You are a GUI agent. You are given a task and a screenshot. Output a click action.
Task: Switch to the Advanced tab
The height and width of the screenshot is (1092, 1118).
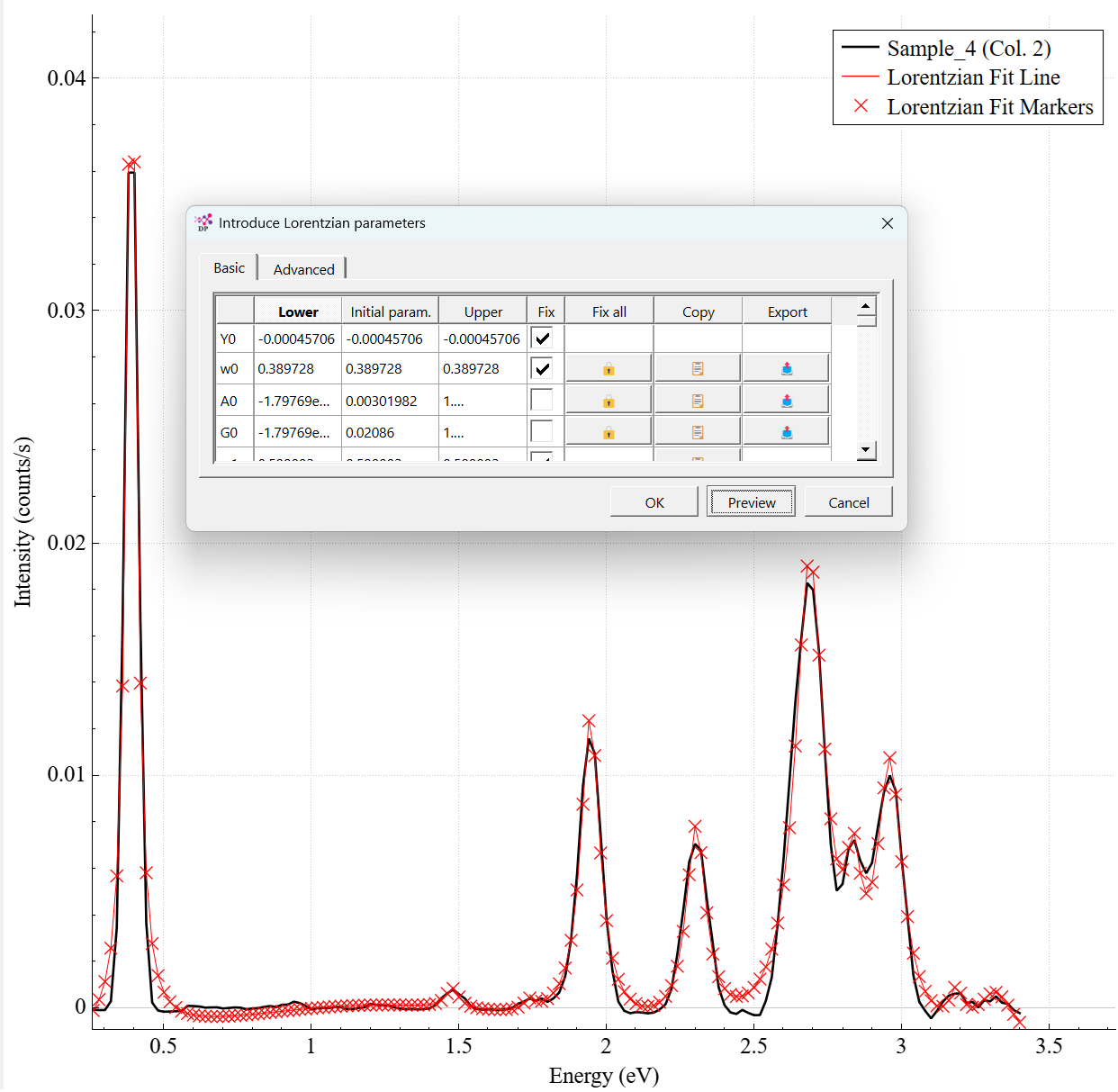click(x=302, y=268)
